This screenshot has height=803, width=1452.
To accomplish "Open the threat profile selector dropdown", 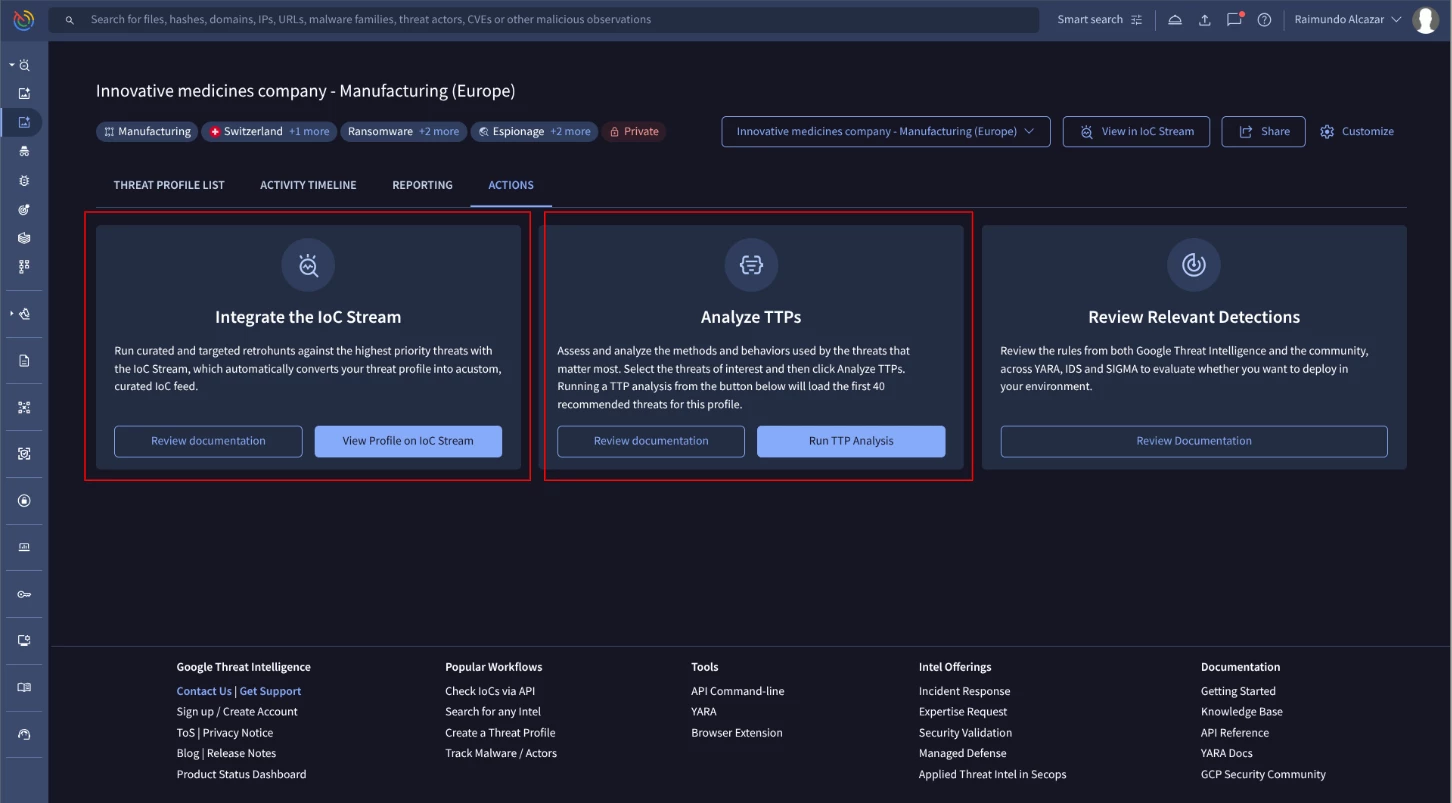I will [x=886, y=131].
